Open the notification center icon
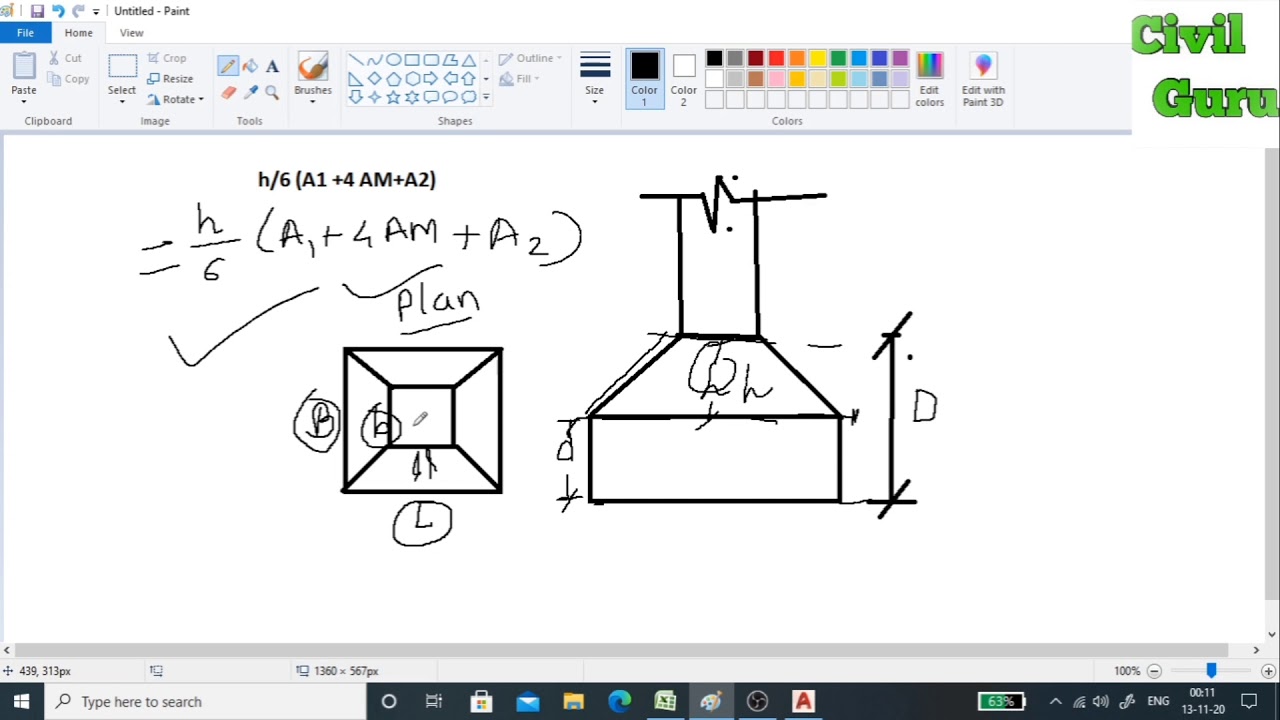The width and height of the screenshot is (1280, 720). [1248, 701]
